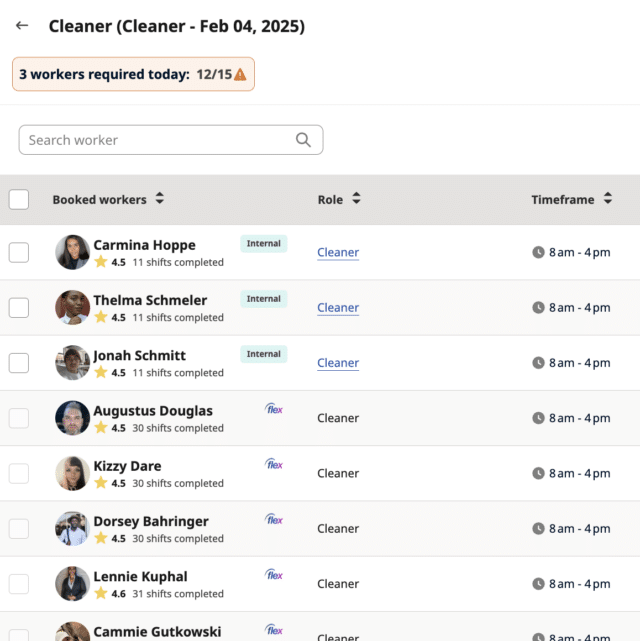Click Kizzy Dare's flex badge icon
Screen dimensions: 640x641
tap(274, 464)
